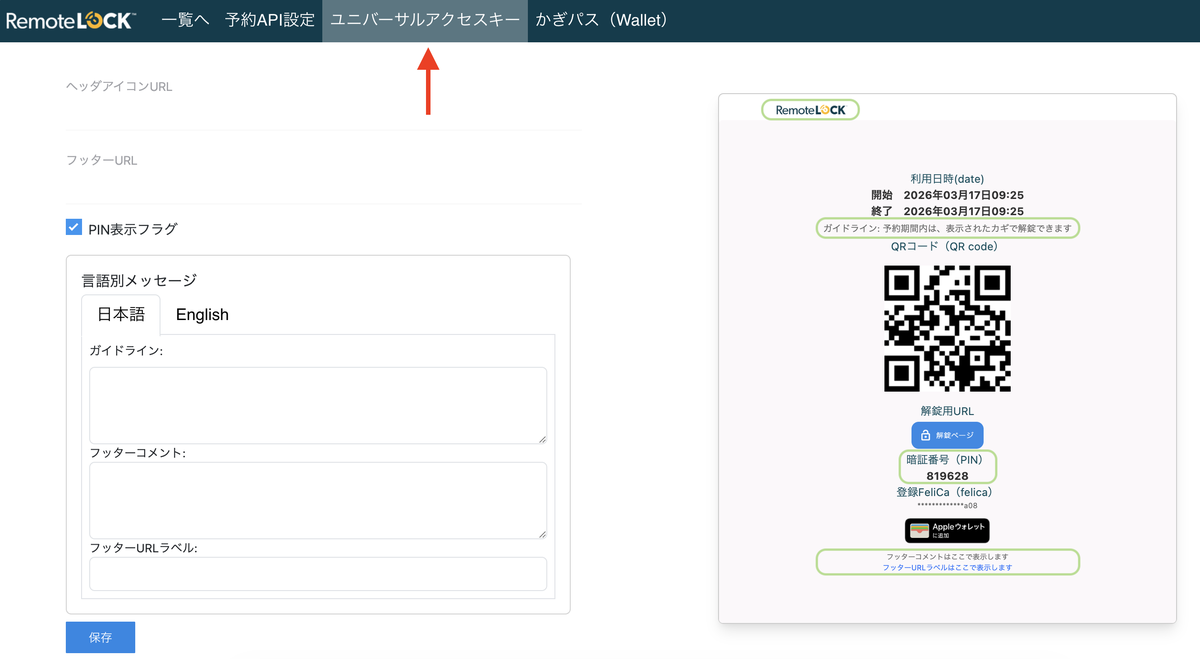Click the フッターURLラベルはここで表示します link

(x=947, y=567)
